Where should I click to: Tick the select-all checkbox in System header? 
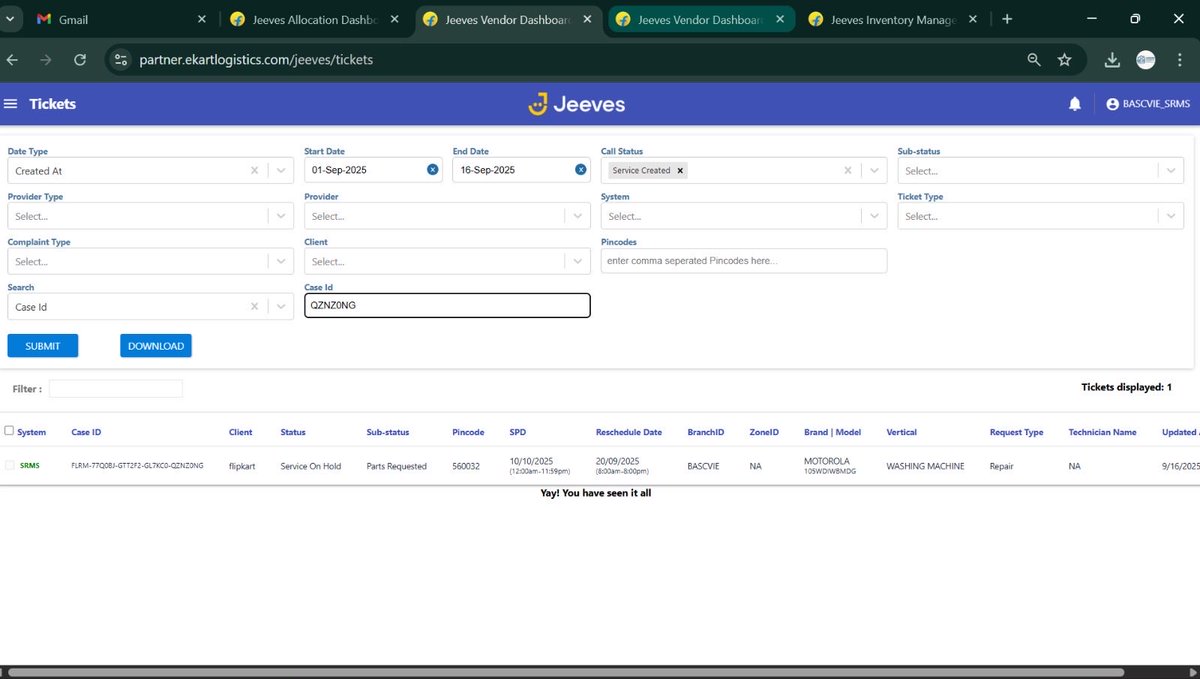(x=9, y=431)
